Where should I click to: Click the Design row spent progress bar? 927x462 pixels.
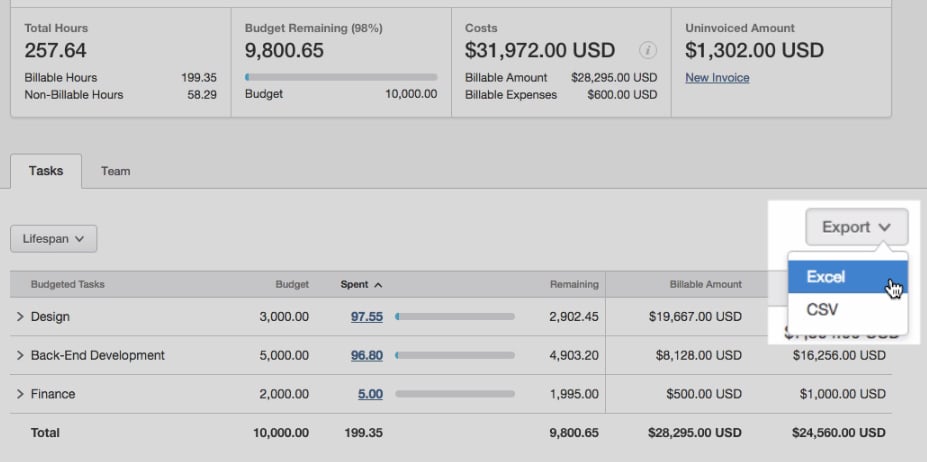coord(455,317)
